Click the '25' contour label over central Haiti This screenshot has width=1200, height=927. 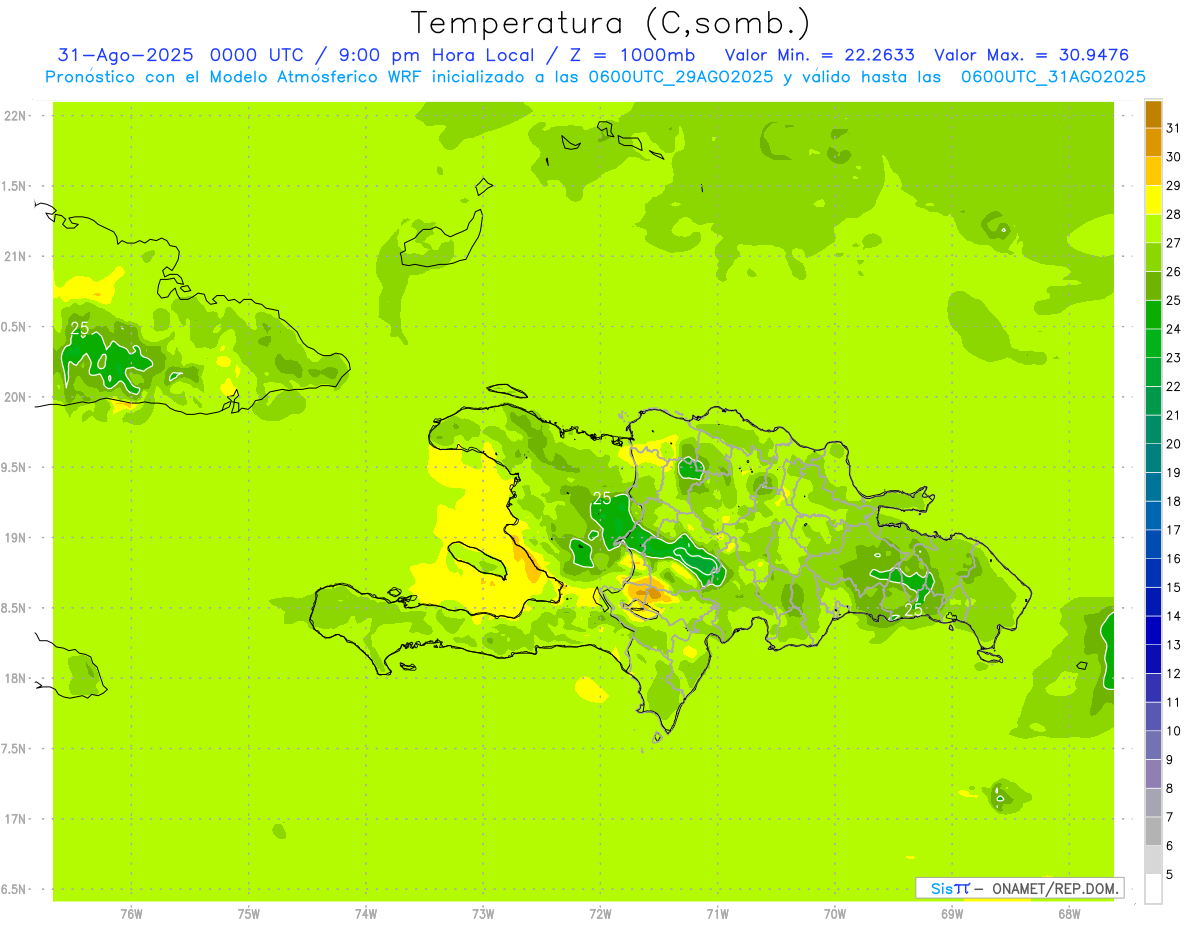[x=602, y=497]
